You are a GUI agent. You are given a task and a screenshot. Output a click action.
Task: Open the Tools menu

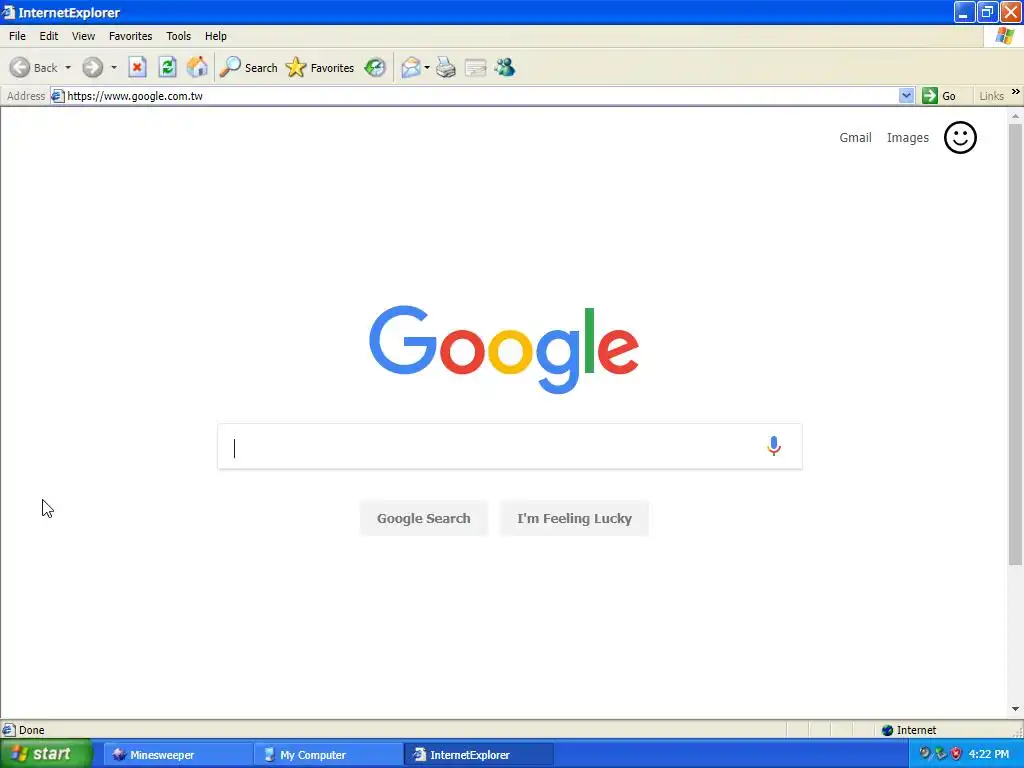[178, 36]
